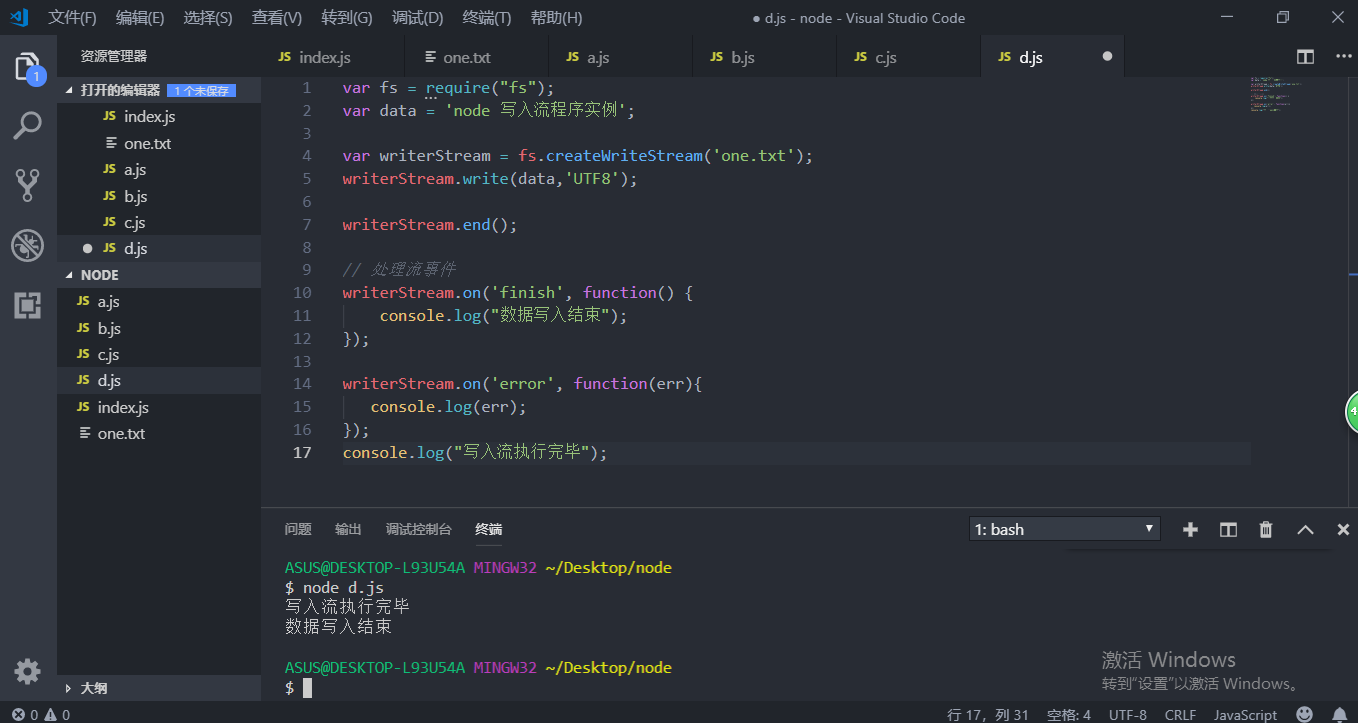Open the Manage gear icon
This screenshot has height=723, width=1358.
28,671
